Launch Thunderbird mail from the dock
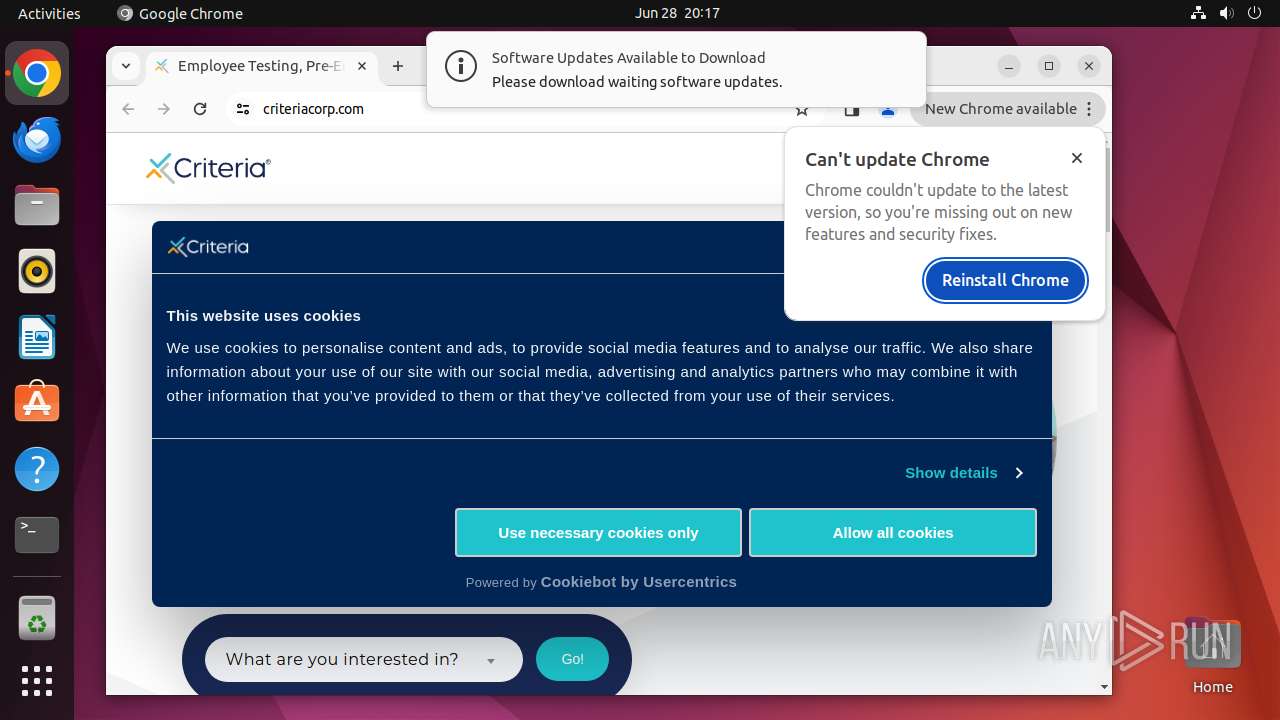The image size is (1280, 720). pyautogui.click(x=37, y=140)
